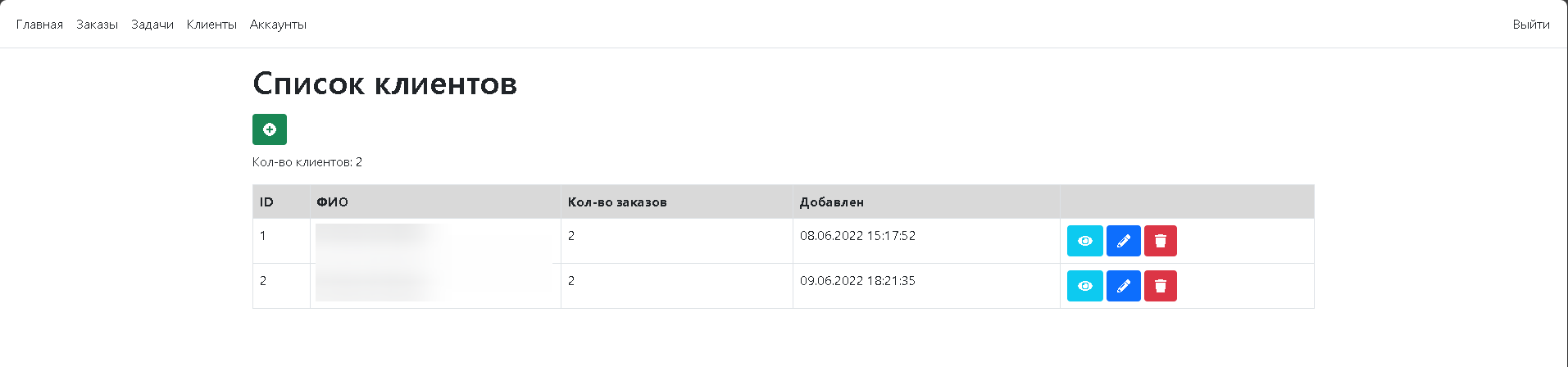Image resolution: width=1568 pixels, height=367 pixels.
Task: Click the Выйти logout link
Action: pyautogui.click(x=1530, y=25)
